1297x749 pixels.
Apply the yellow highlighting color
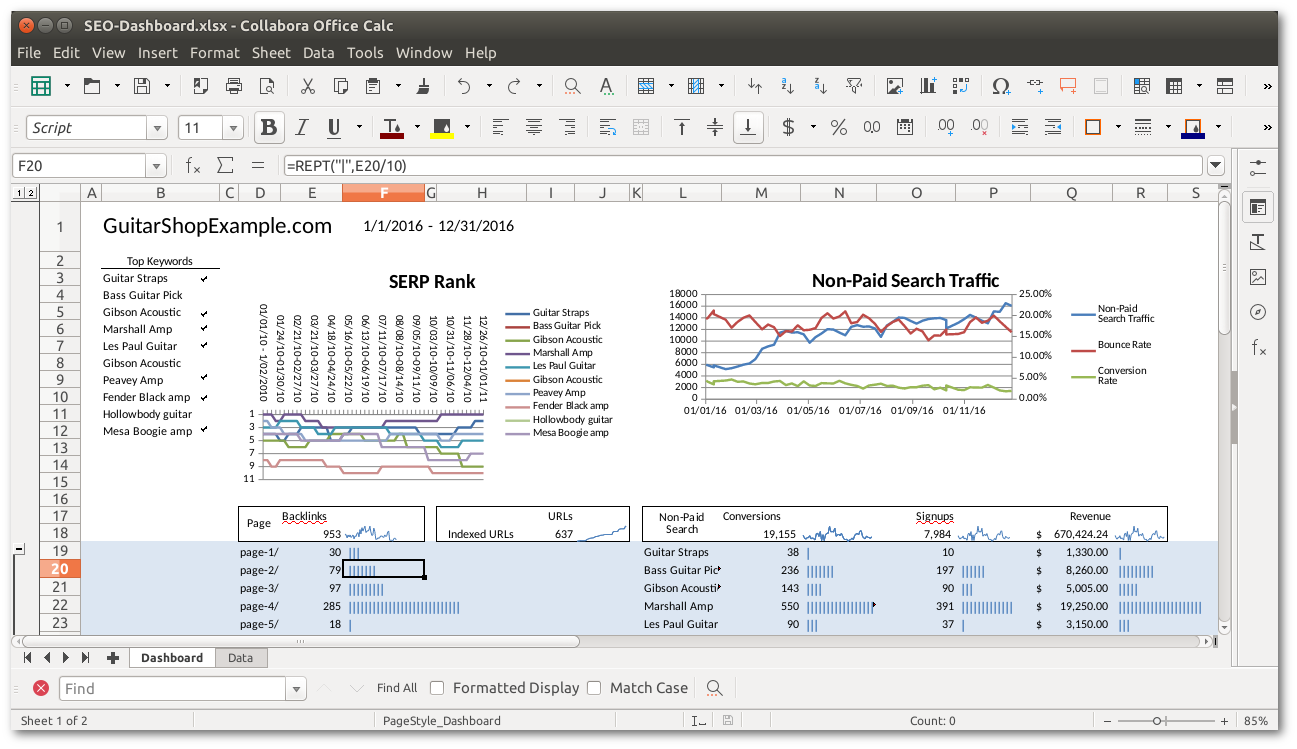(443, 127)
